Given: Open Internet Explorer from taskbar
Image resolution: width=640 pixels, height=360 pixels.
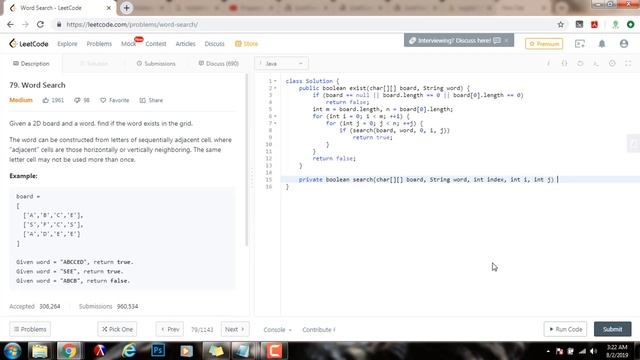Looking at the screenshot, I should pos(129,351).
